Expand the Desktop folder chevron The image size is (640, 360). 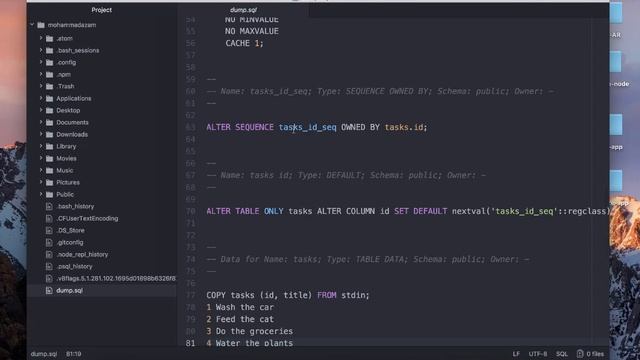(41, 110)
